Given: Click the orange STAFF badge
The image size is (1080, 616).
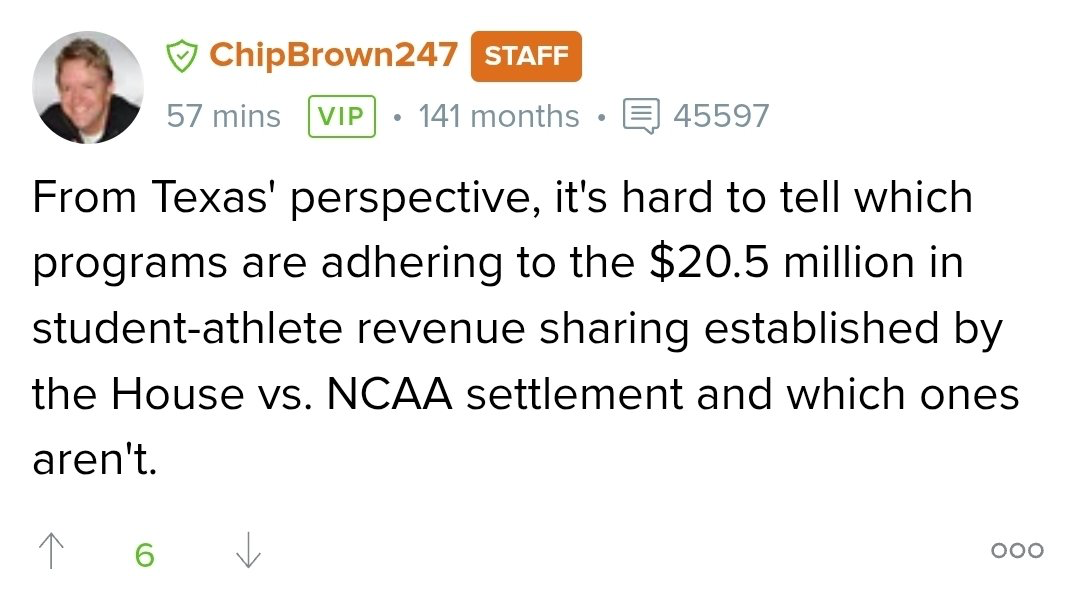Looking at the screenshot, I should 526,56.
